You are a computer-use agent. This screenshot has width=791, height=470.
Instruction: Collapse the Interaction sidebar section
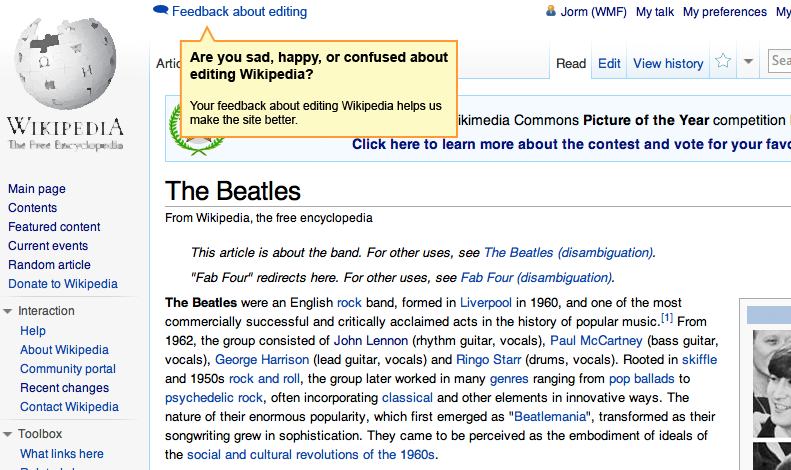point(8,311)
